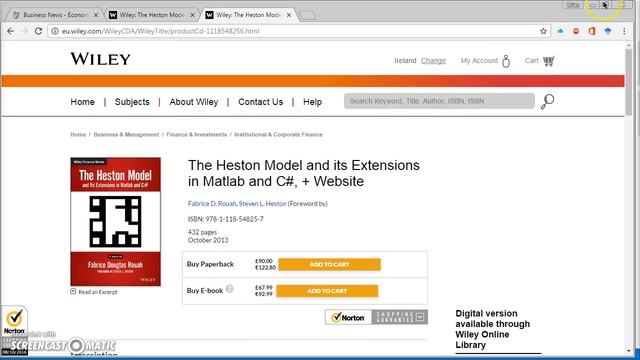This screenshot has width=640, height=360.
Task: Open a new browser tab
Action: click(x=307, y=16)
